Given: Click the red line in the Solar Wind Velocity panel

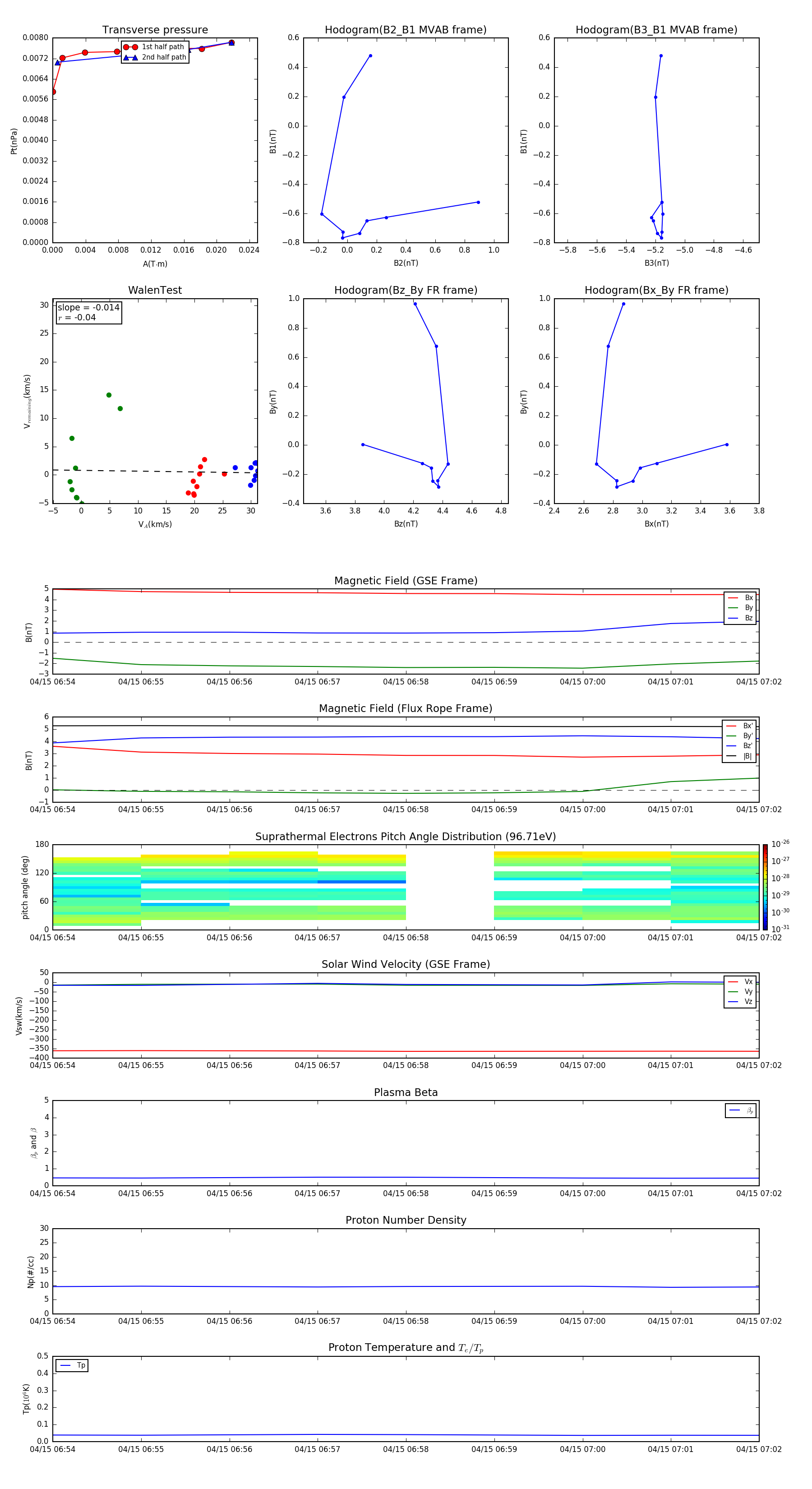Looking at the screenshot, I should 406,1051.
